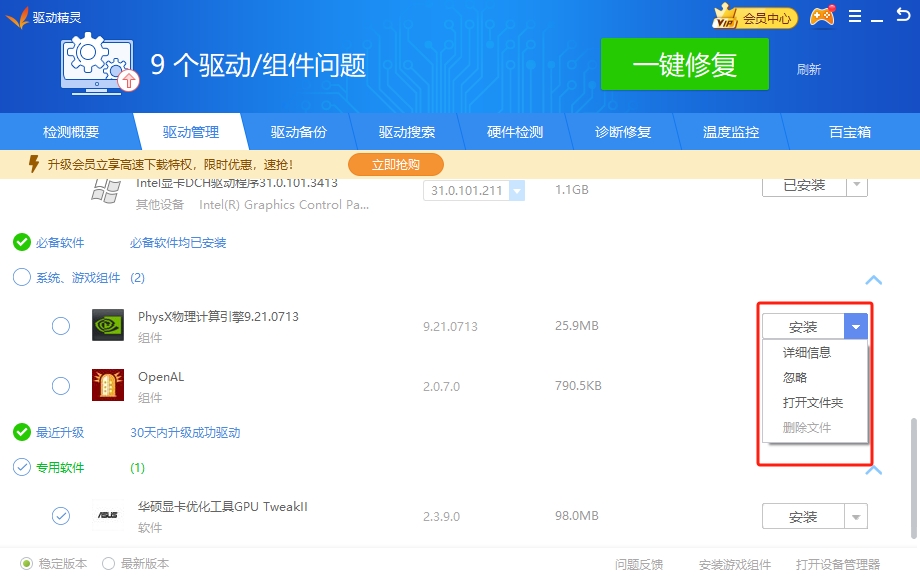Screen dimensions: 920x580
Task: Click the orange 立即抢购 button
Action: pyautogui.click(x=396, y=165)
